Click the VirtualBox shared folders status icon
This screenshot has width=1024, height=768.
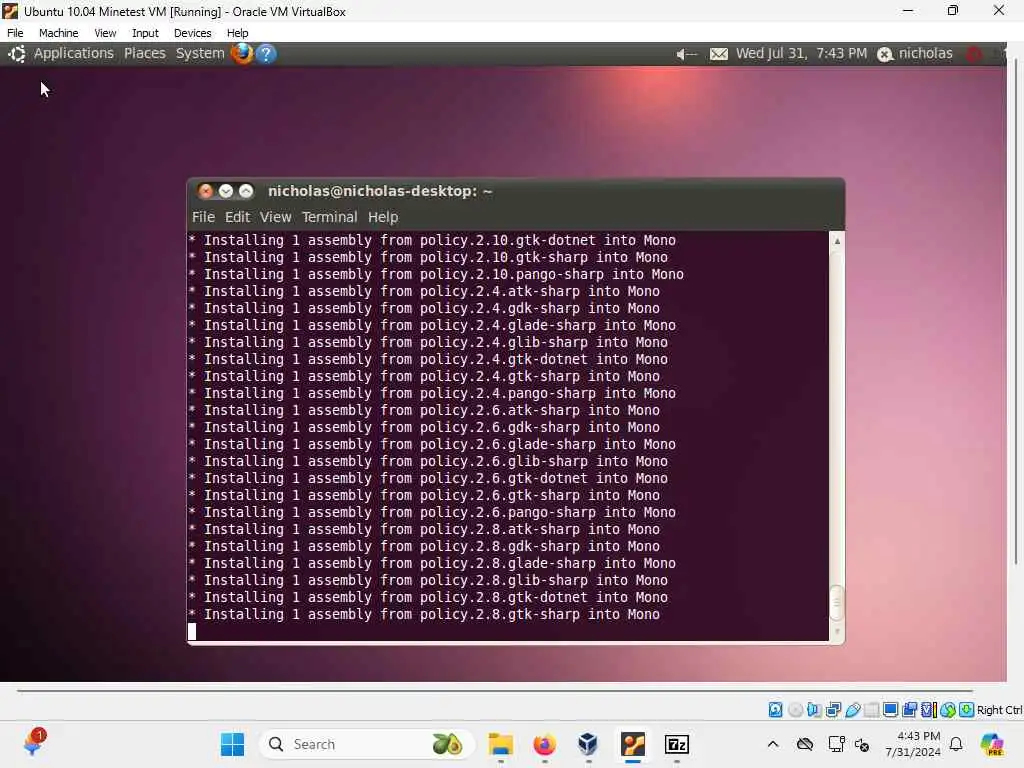click(x=871, y=709)
